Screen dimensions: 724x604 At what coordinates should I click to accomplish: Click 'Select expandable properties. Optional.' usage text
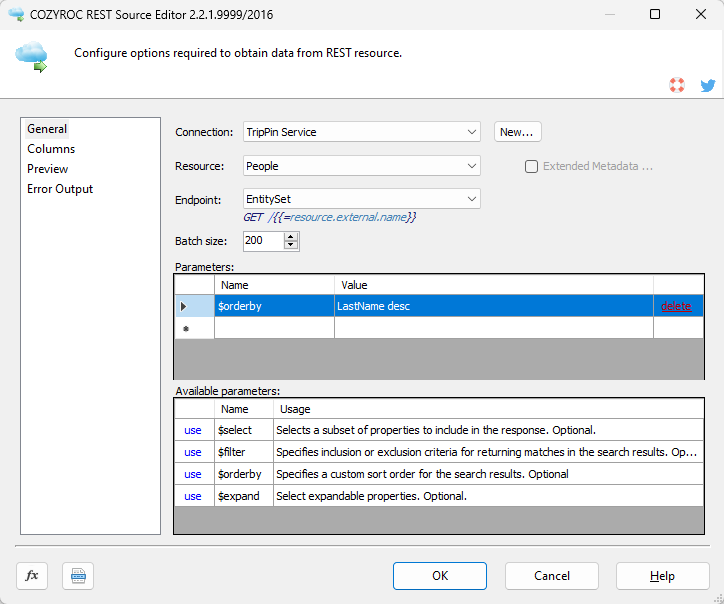click(x=372, y=496)
